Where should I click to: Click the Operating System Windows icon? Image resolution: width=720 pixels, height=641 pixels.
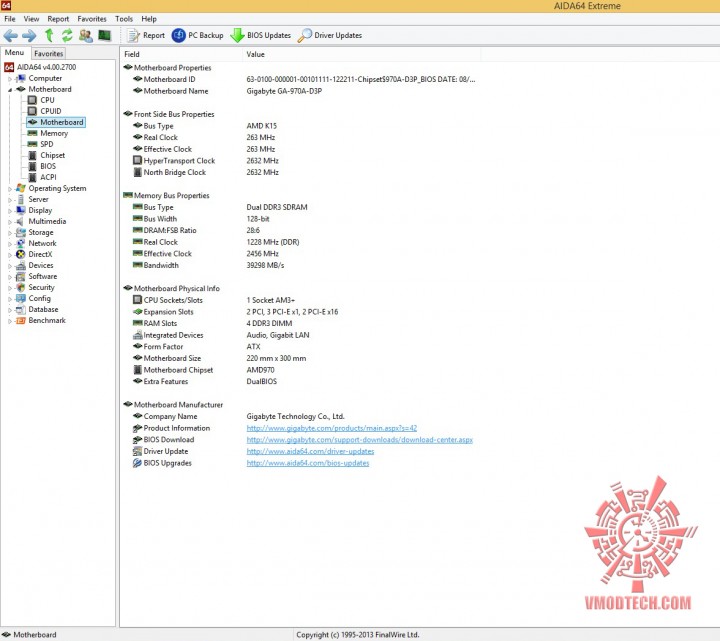21,188
